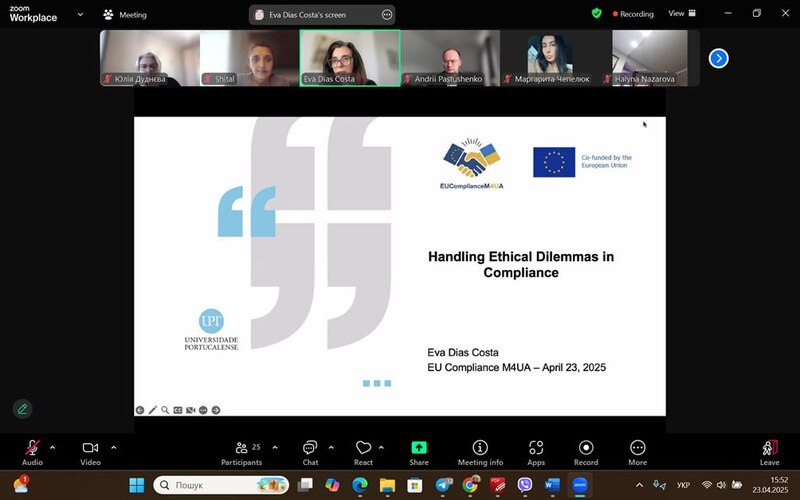The image size is (800, 500).
Task: Click the Zoom Workplace logo
Action: point(33,14)
